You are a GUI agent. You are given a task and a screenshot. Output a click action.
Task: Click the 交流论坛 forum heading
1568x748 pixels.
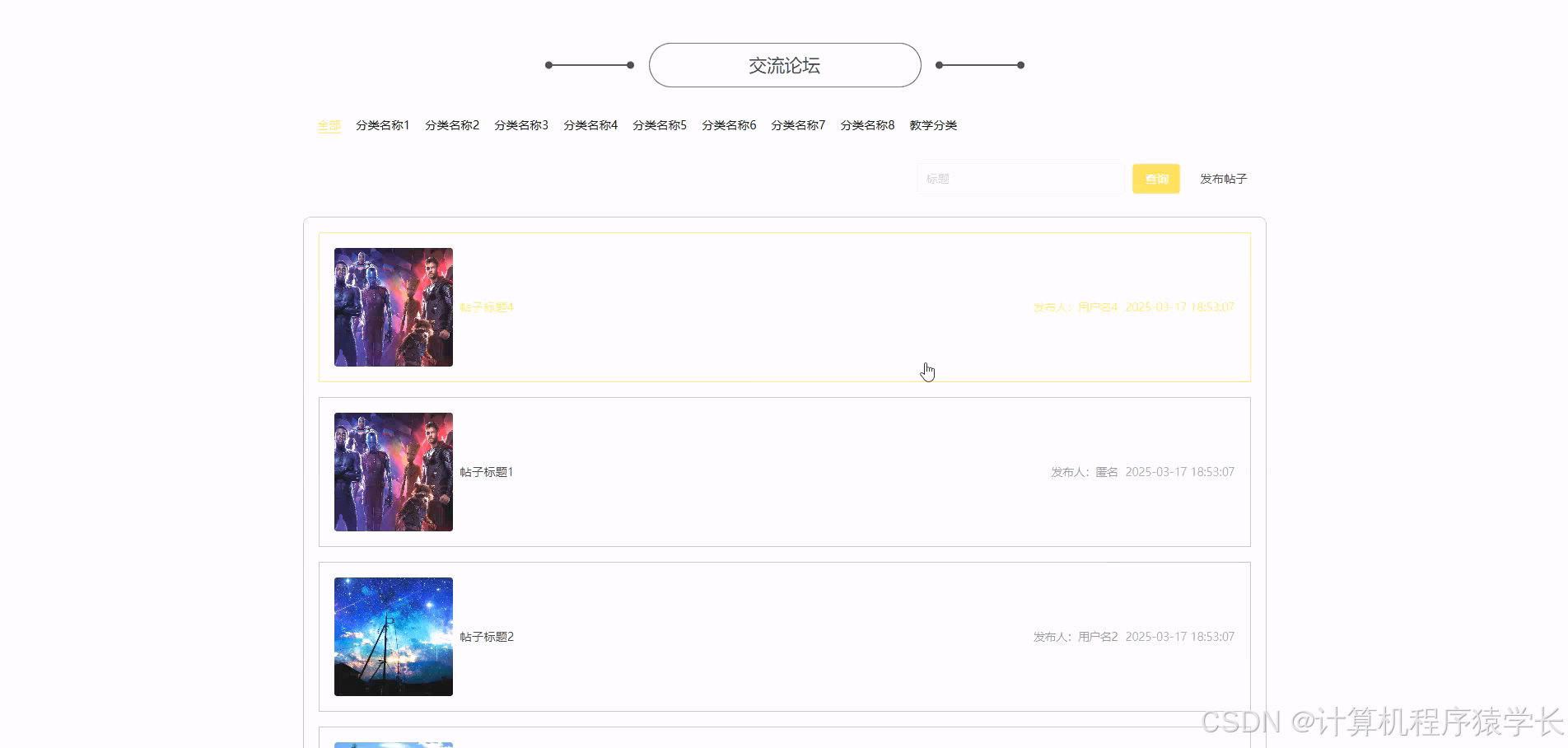click(x=785, y=65)
